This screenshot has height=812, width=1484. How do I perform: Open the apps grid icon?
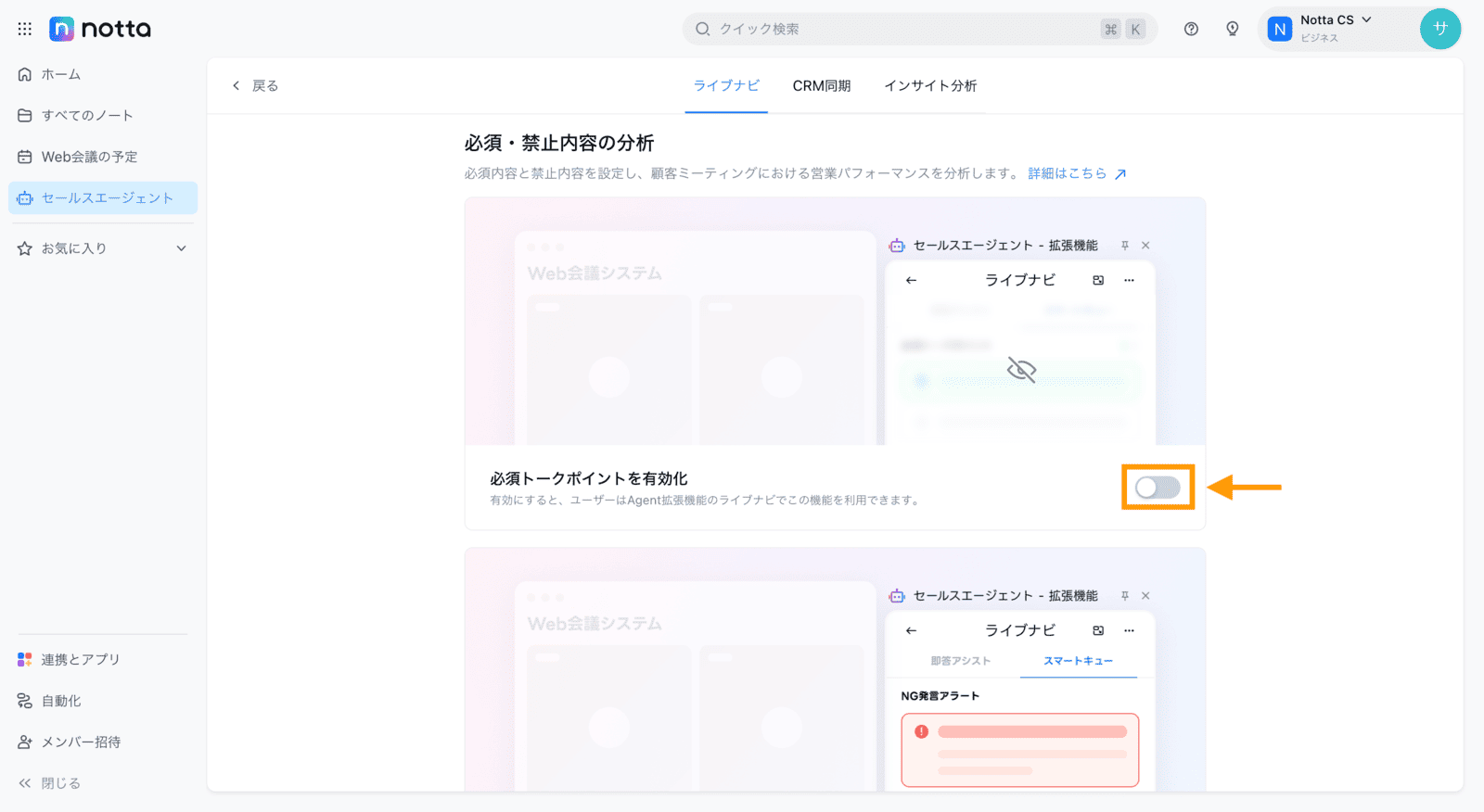point(25,29)
